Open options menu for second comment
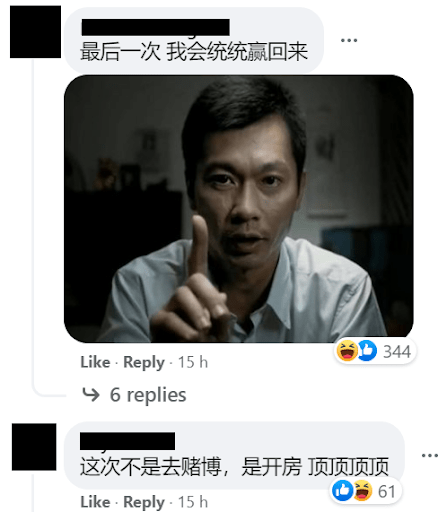447x512 pixels. pos(430,455)
